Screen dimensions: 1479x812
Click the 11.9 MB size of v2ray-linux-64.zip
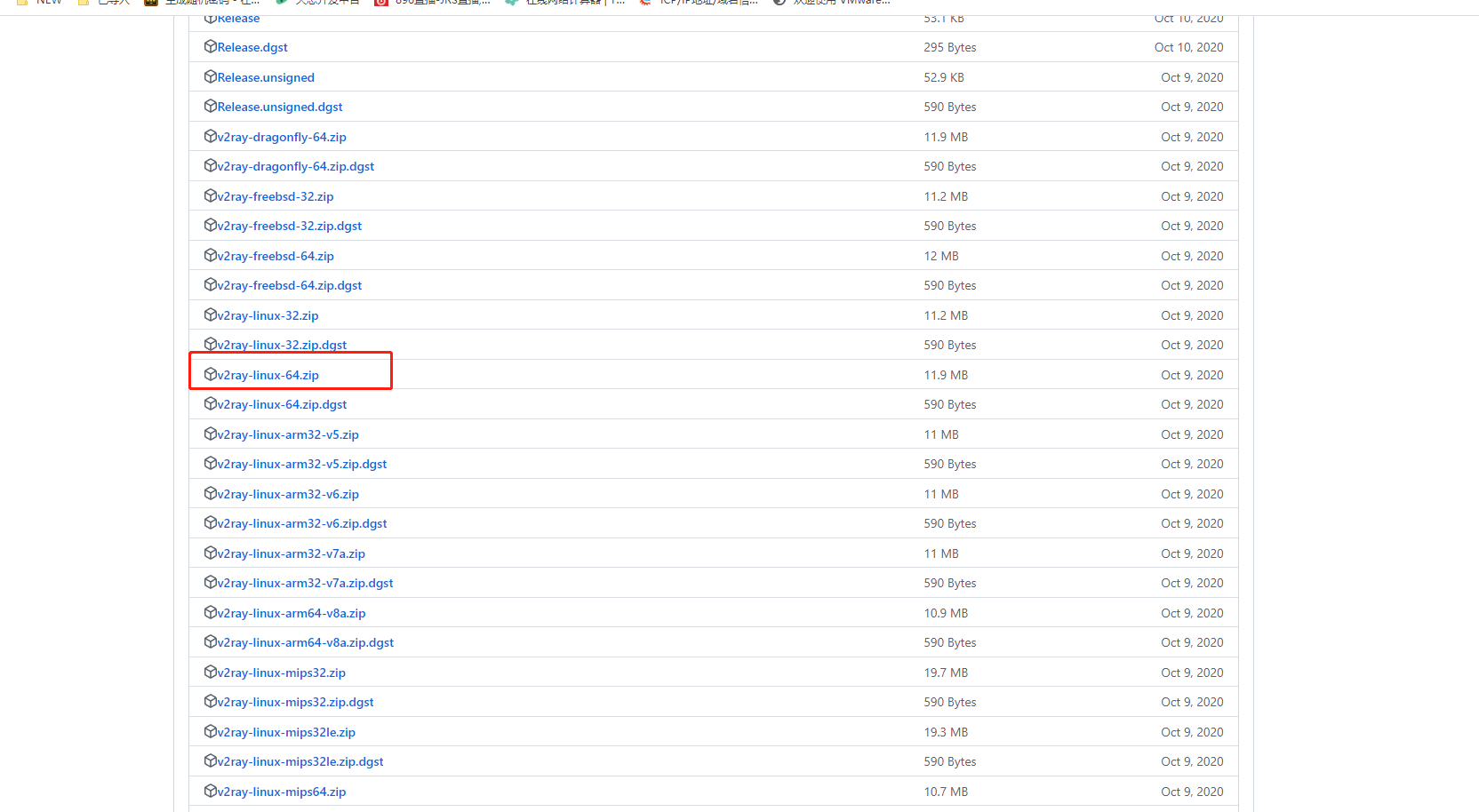(x=946, y=375)
